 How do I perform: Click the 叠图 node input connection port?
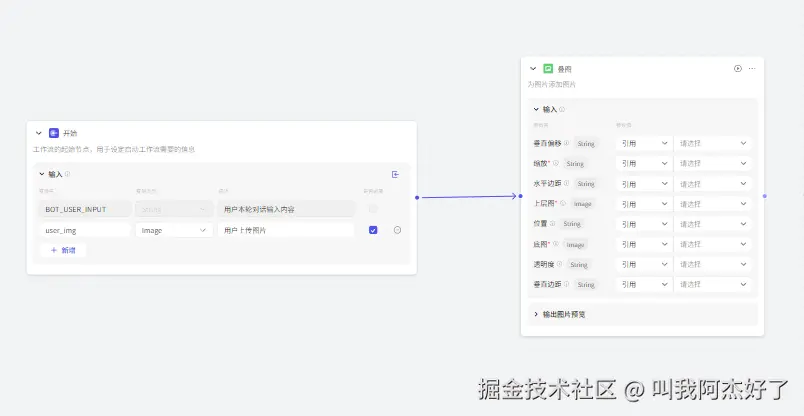pyautogui.click(x=520, y=196)
